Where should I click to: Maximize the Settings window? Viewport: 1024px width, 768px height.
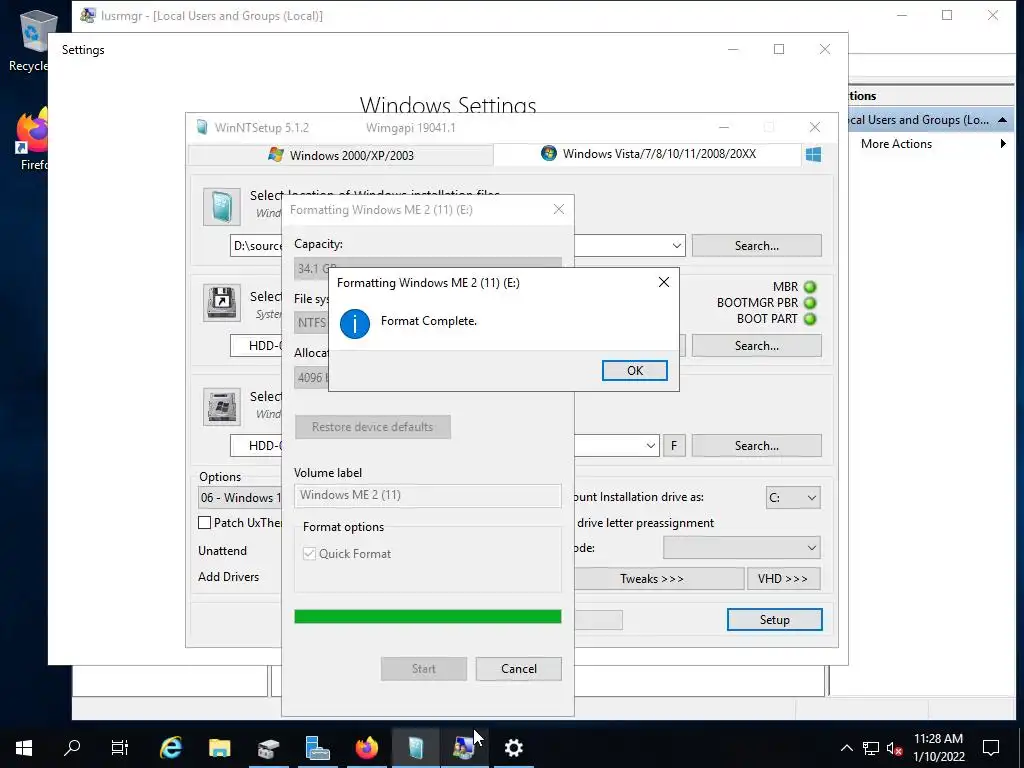coord(778,50)
